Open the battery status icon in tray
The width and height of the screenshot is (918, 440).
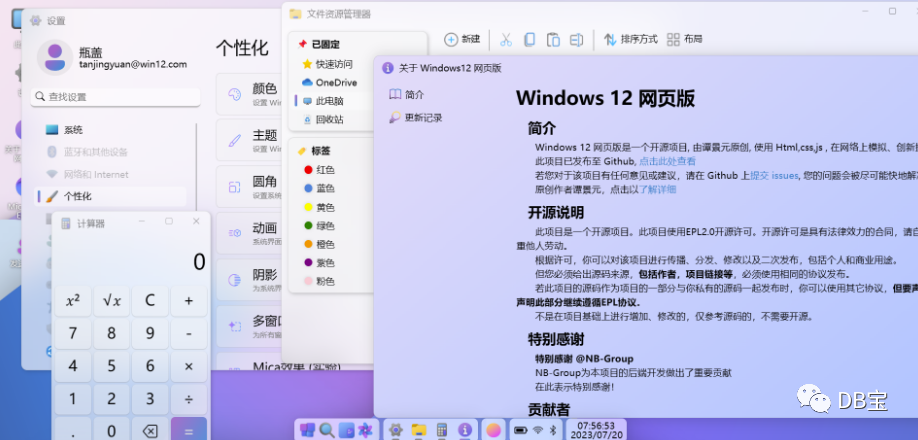[x=520, y=431]
